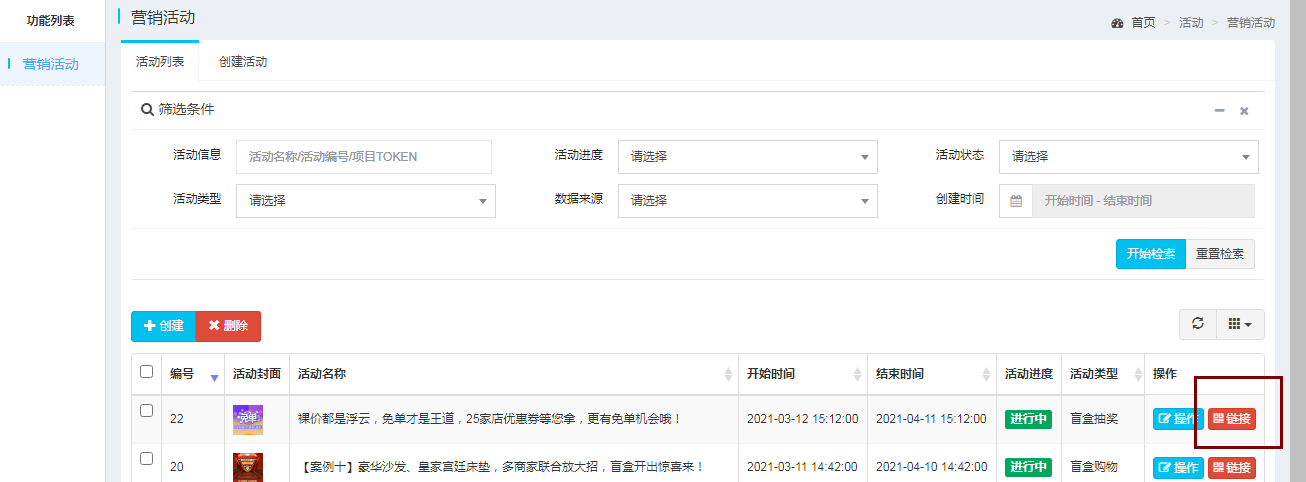The width and height of the screenshot is (1306, 482).
Task: Click the 重置检索 button
Action: [x=1220, y=254]
